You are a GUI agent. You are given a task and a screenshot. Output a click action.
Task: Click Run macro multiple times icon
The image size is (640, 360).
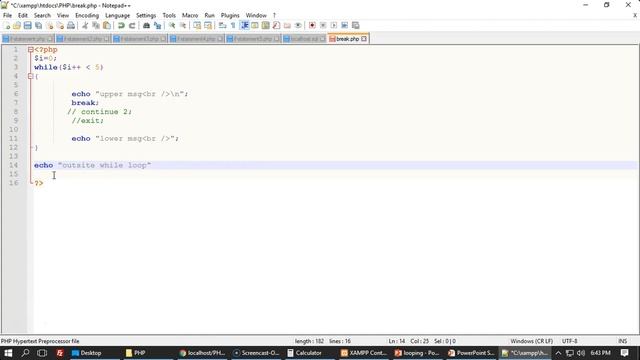(x=344, y=25)
